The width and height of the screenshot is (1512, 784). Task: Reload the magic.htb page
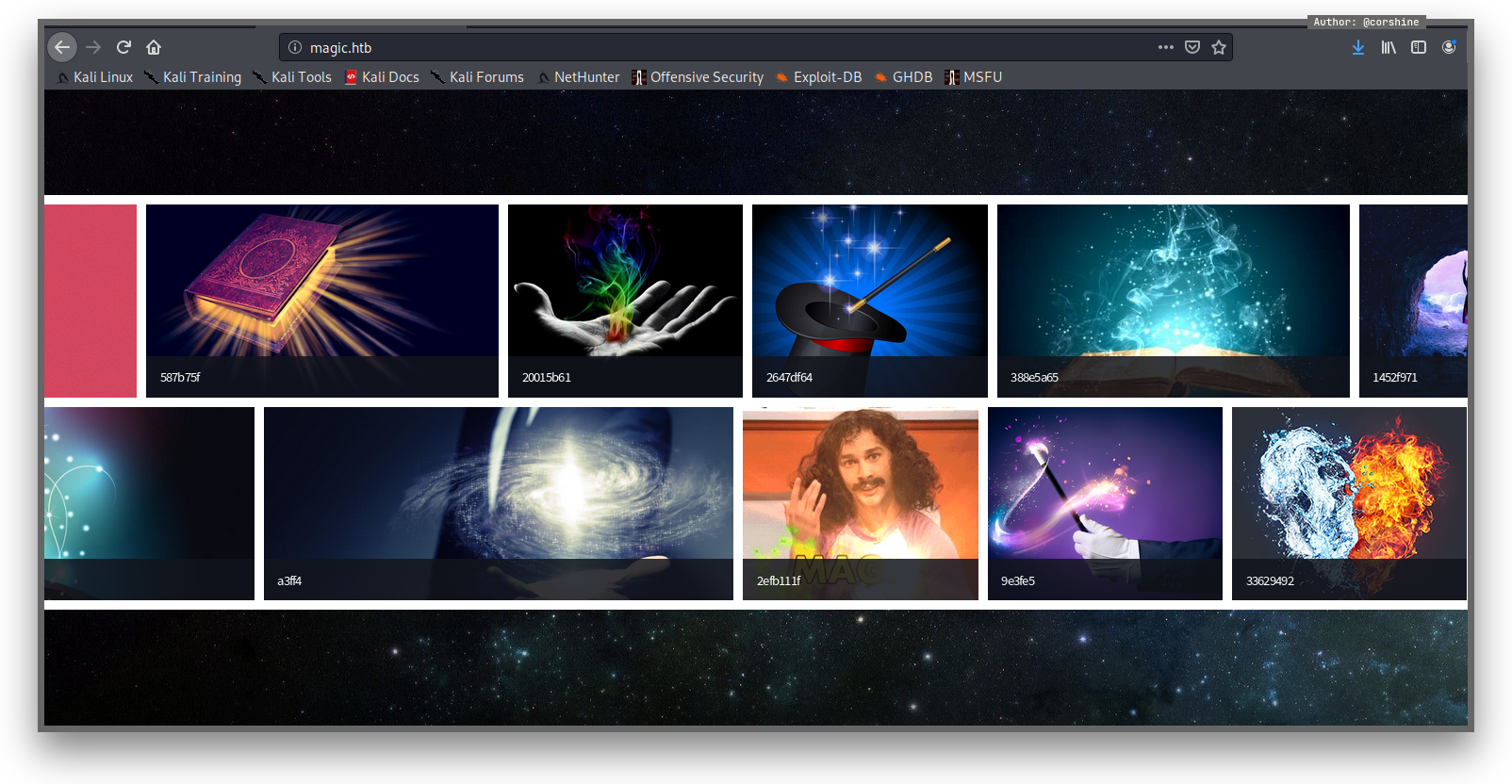123,47
